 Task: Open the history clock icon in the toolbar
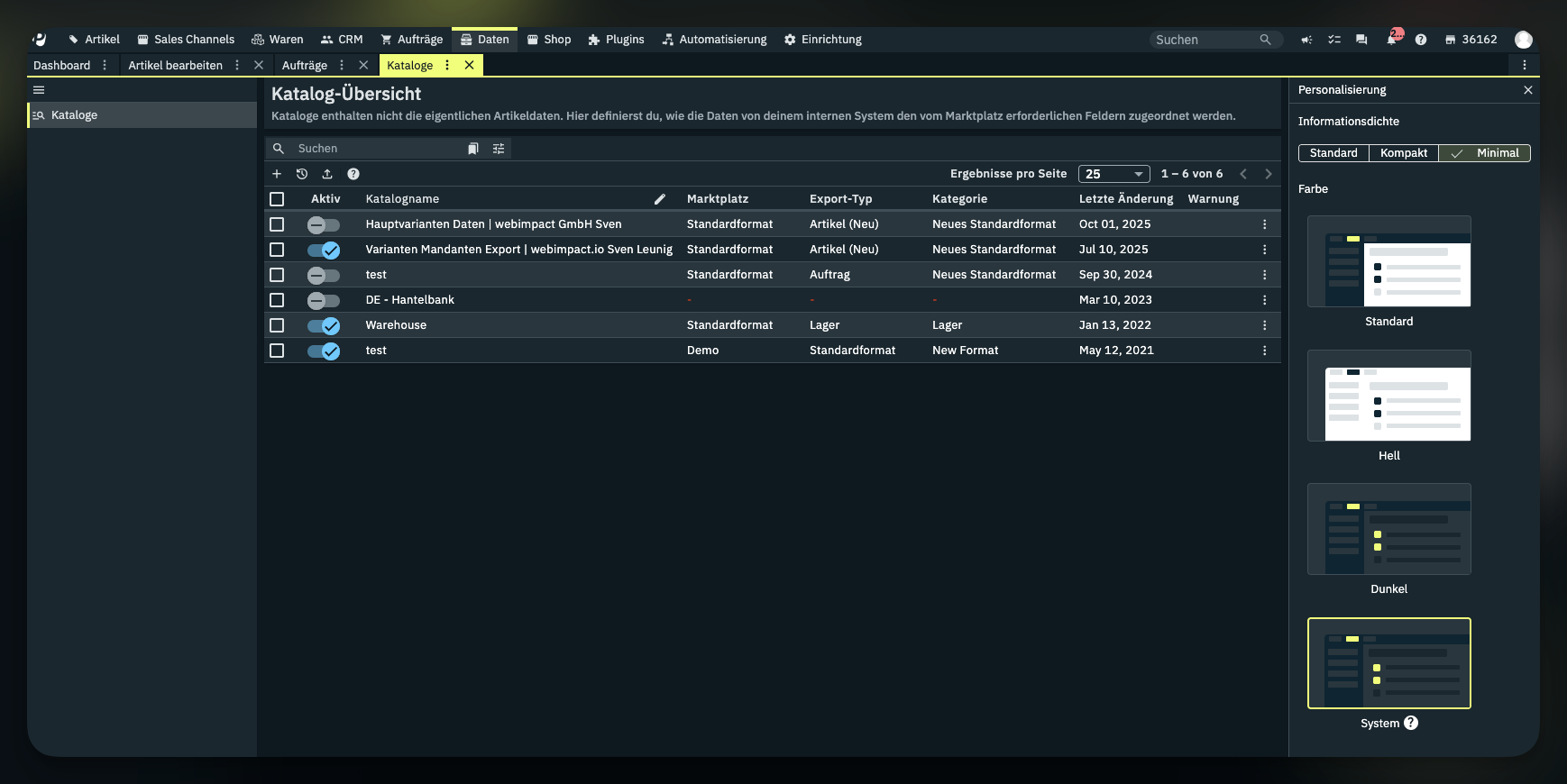coord(302,174)
